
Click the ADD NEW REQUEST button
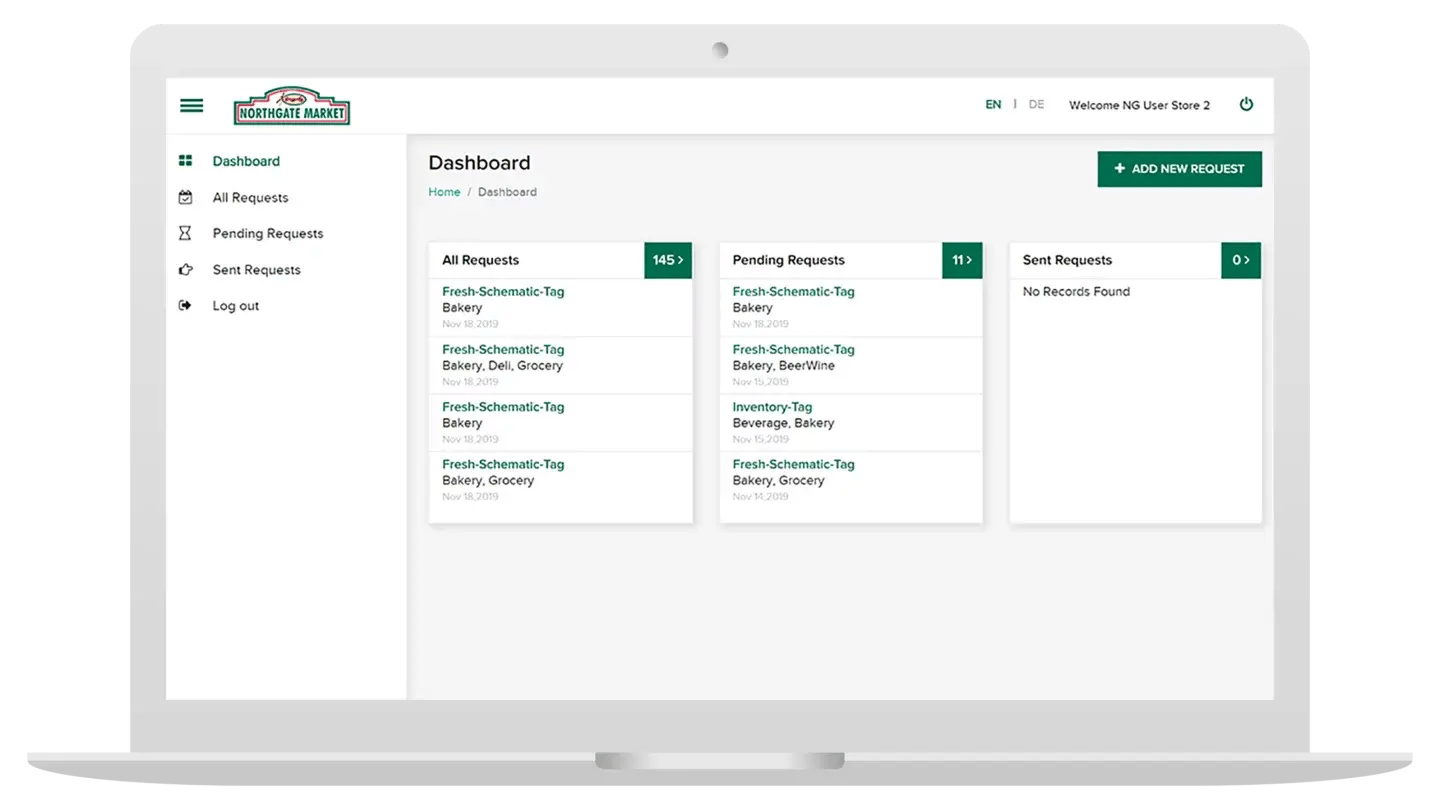click(x=1179, y=169)
